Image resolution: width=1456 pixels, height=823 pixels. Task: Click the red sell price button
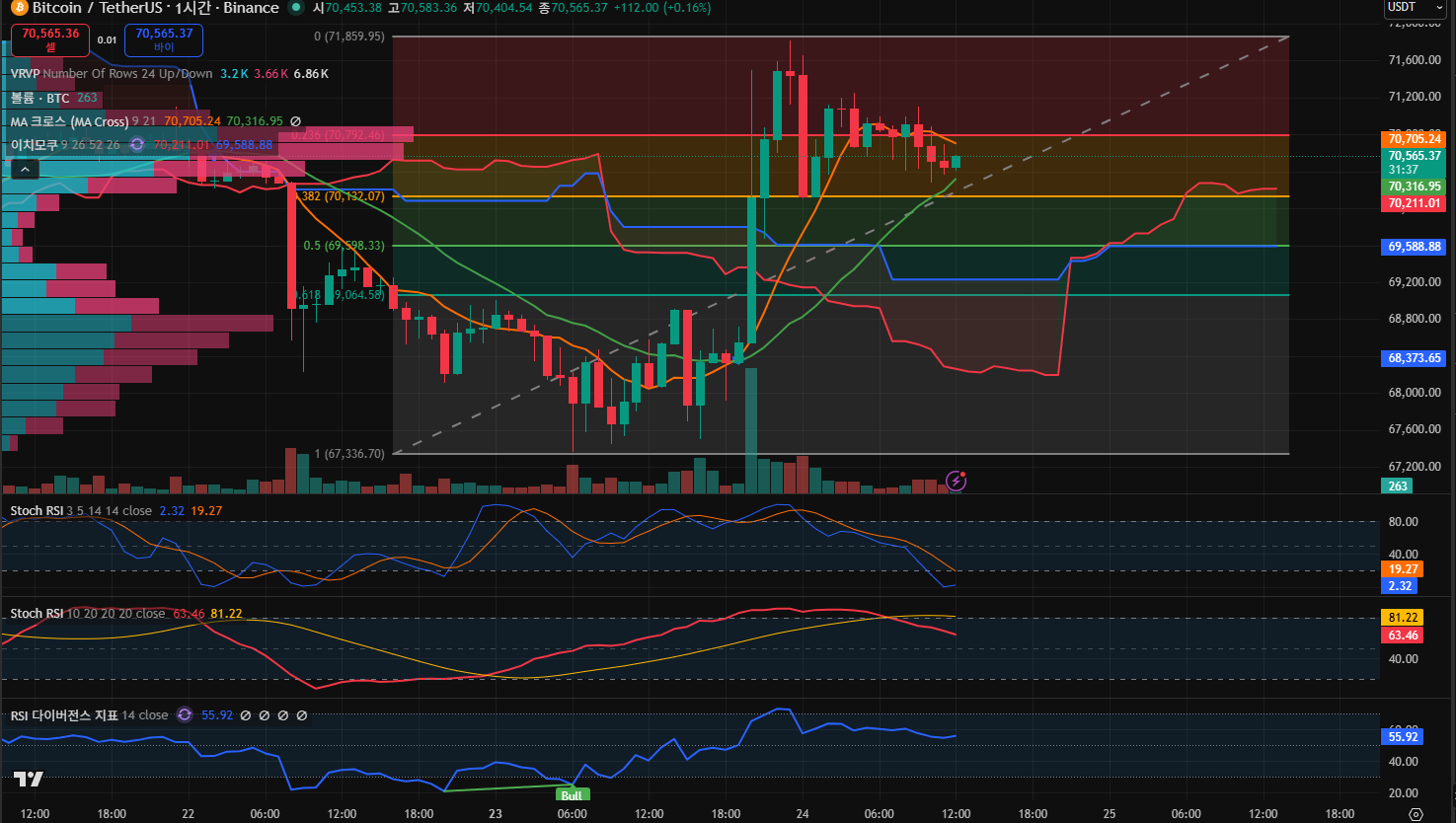[50, 39]
